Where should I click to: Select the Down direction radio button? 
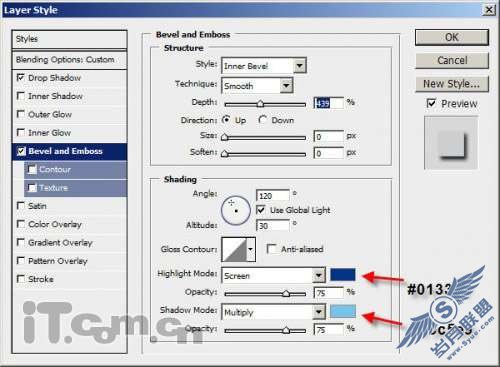(x=263, y=120)
